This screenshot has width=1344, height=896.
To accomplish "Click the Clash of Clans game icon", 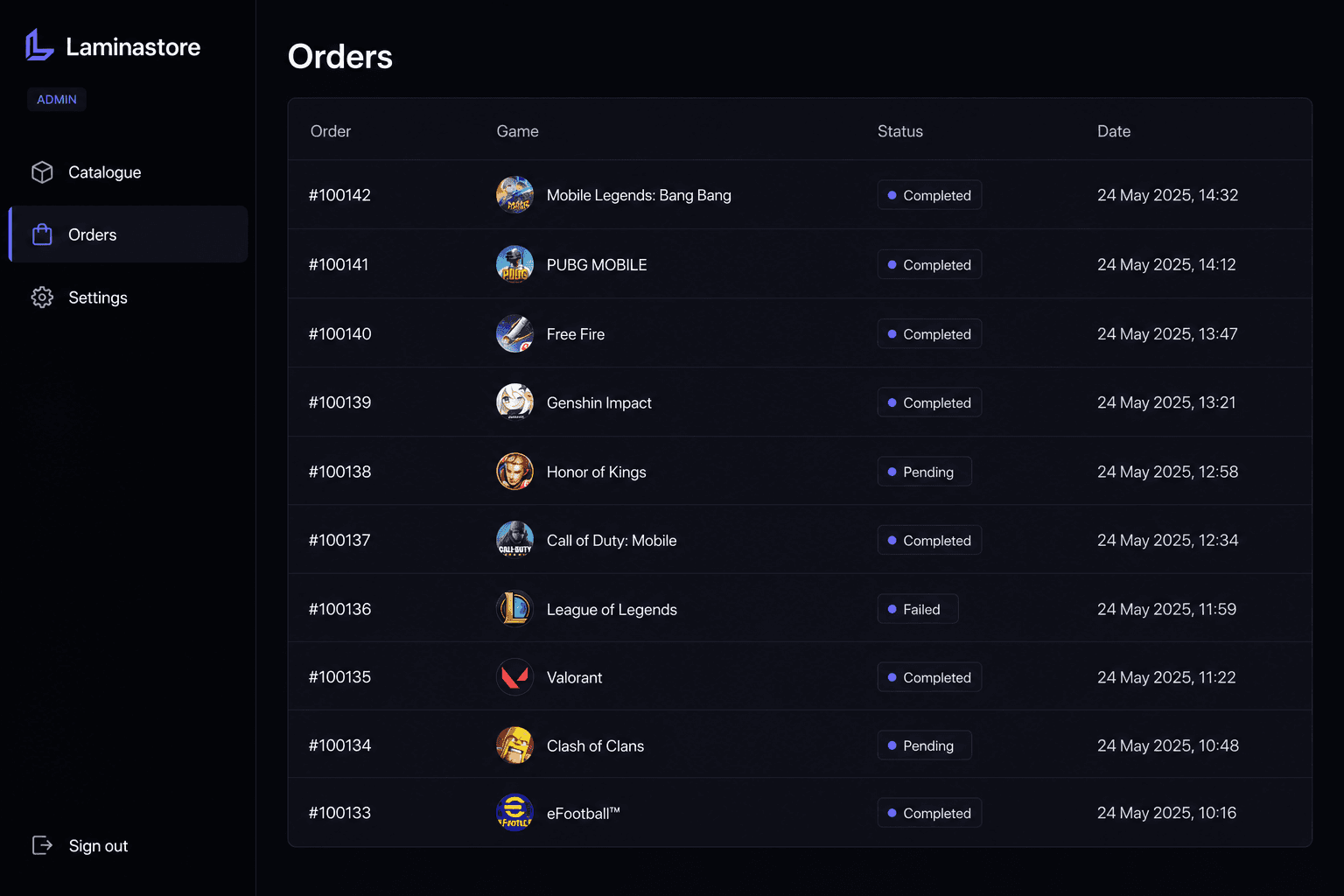I will [514, 745].
